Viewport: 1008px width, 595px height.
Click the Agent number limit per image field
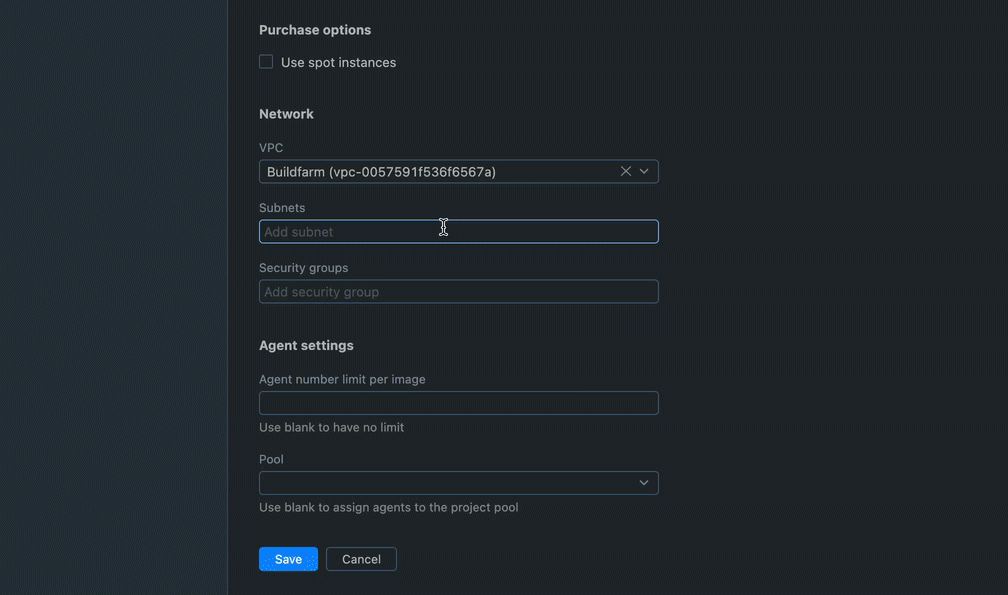(x=458, y=403)
